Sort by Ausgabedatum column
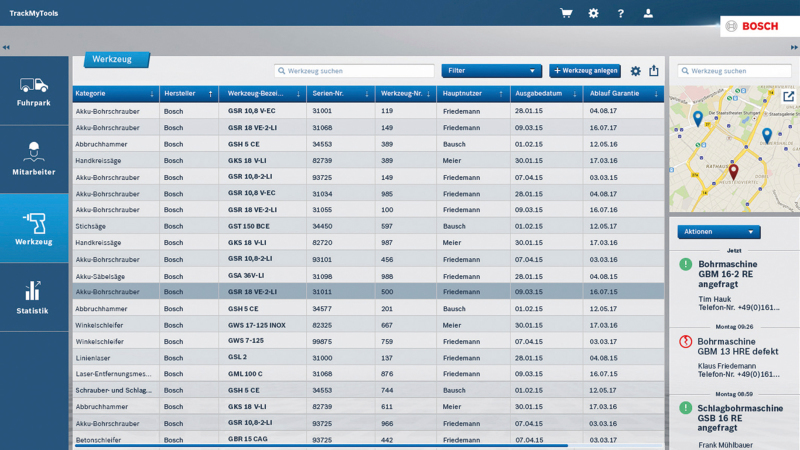Image resolution: width=800 pixels, height=450 pixels. coord(546,93)
